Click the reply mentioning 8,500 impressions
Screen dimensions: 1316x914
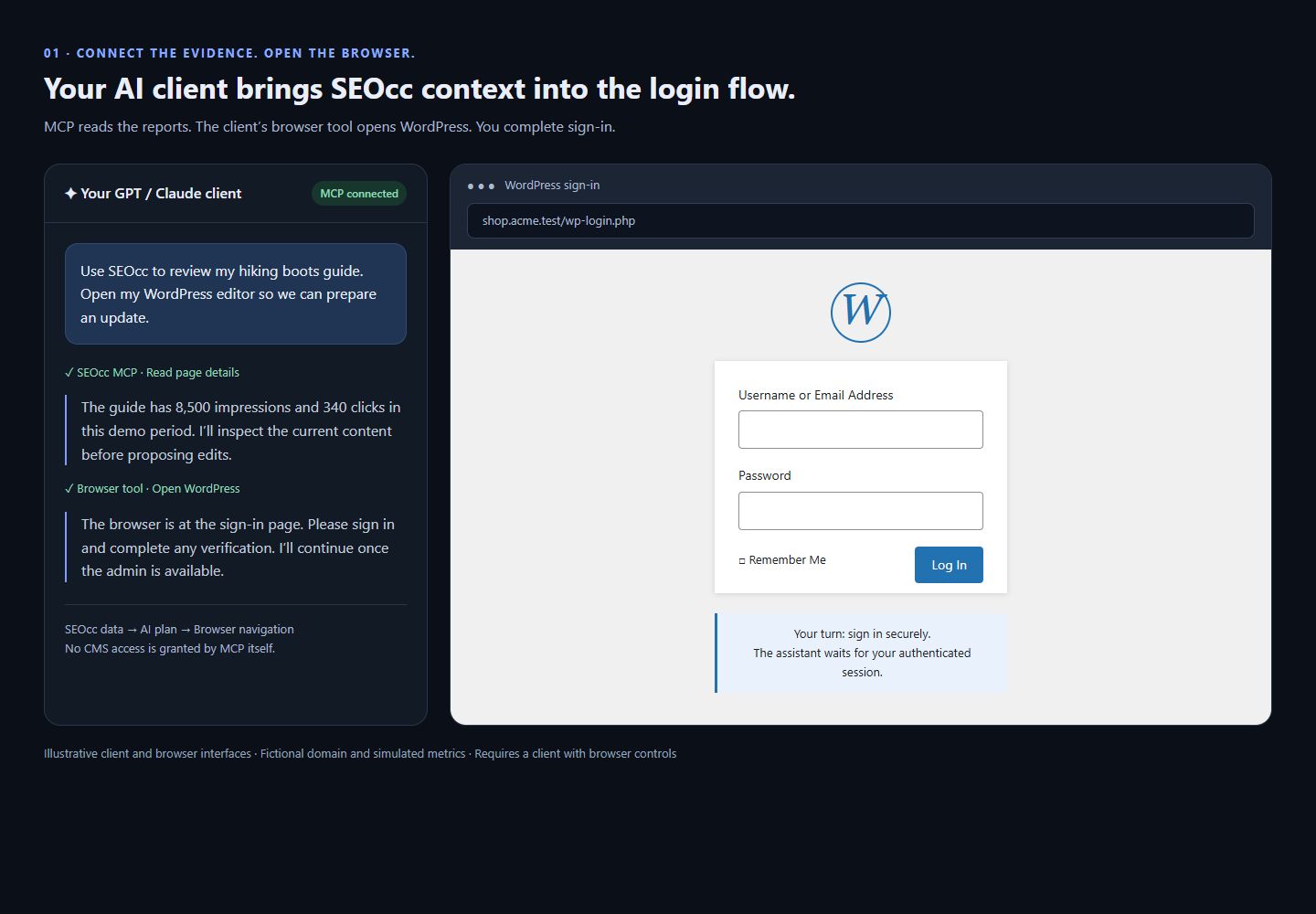pos(238,430)
